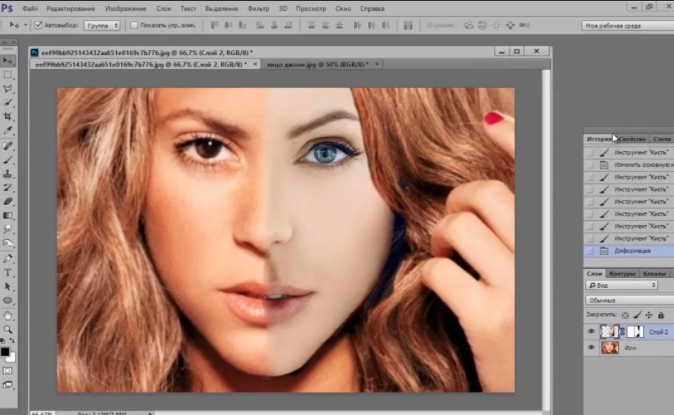
Task: Select the History Brush tool
Action: (8, 188)
